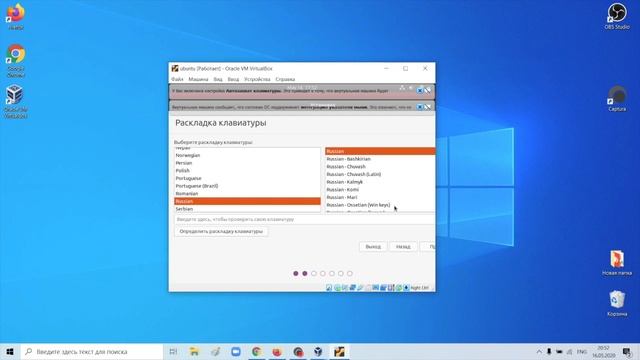
Task: Suppress the mouse integration notification permanently
Action: [x=427, y=107]
